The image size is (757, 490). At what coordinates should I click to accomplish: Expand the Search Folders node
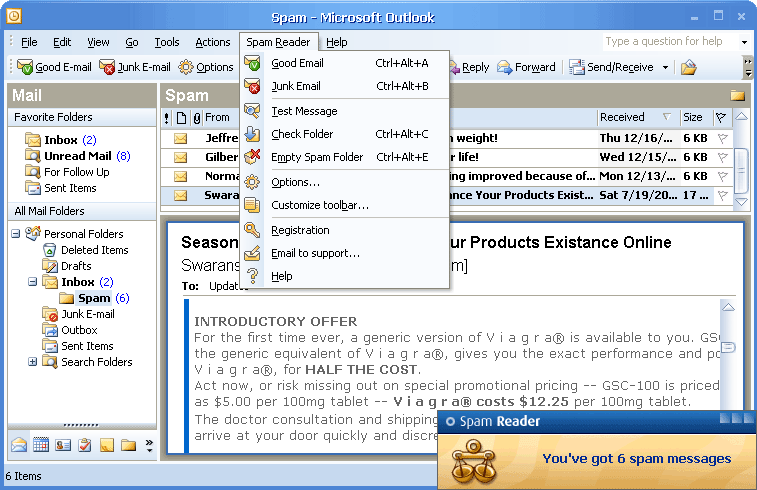click(x=32, y=362)
